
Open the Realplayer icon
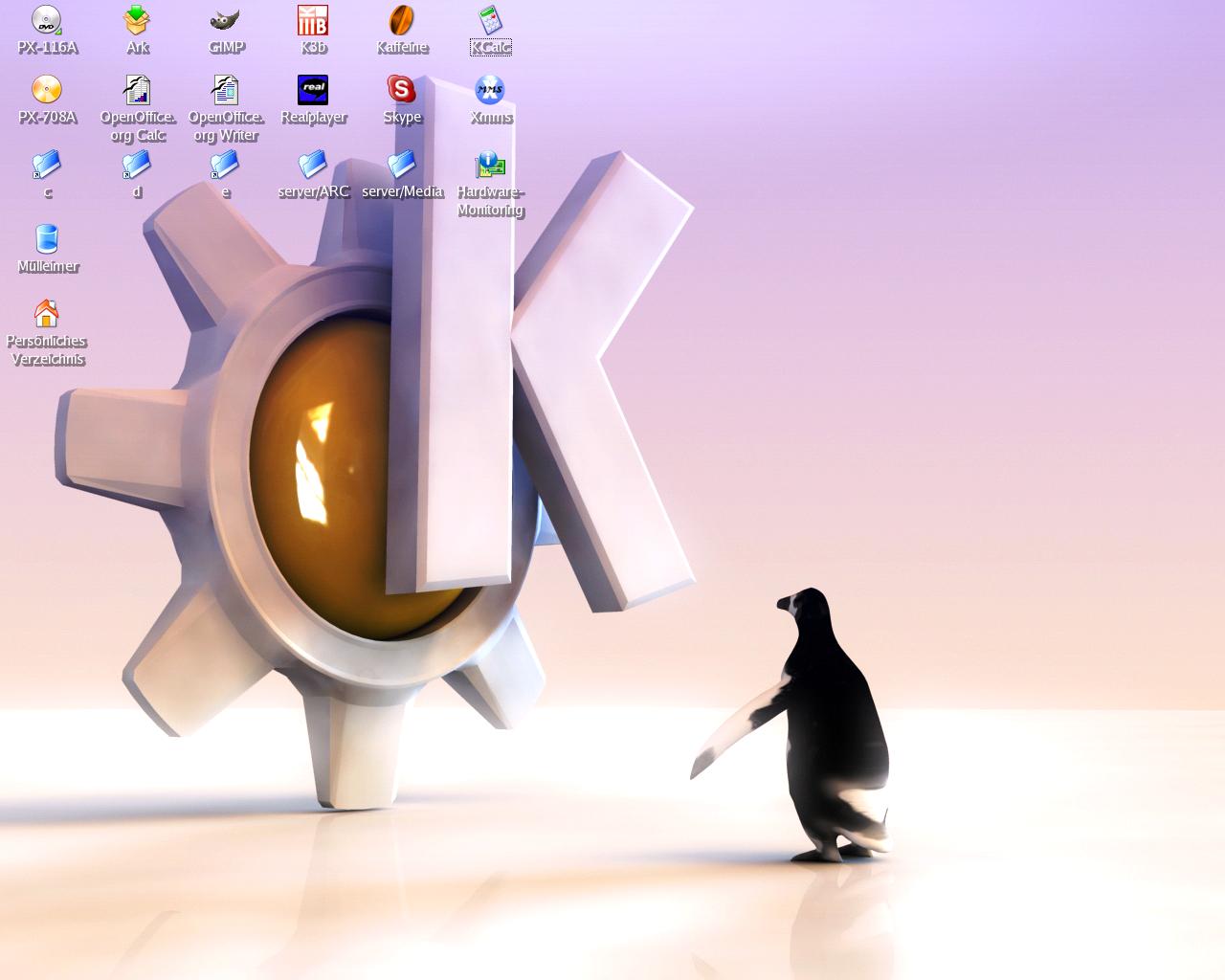pos(313,90)
